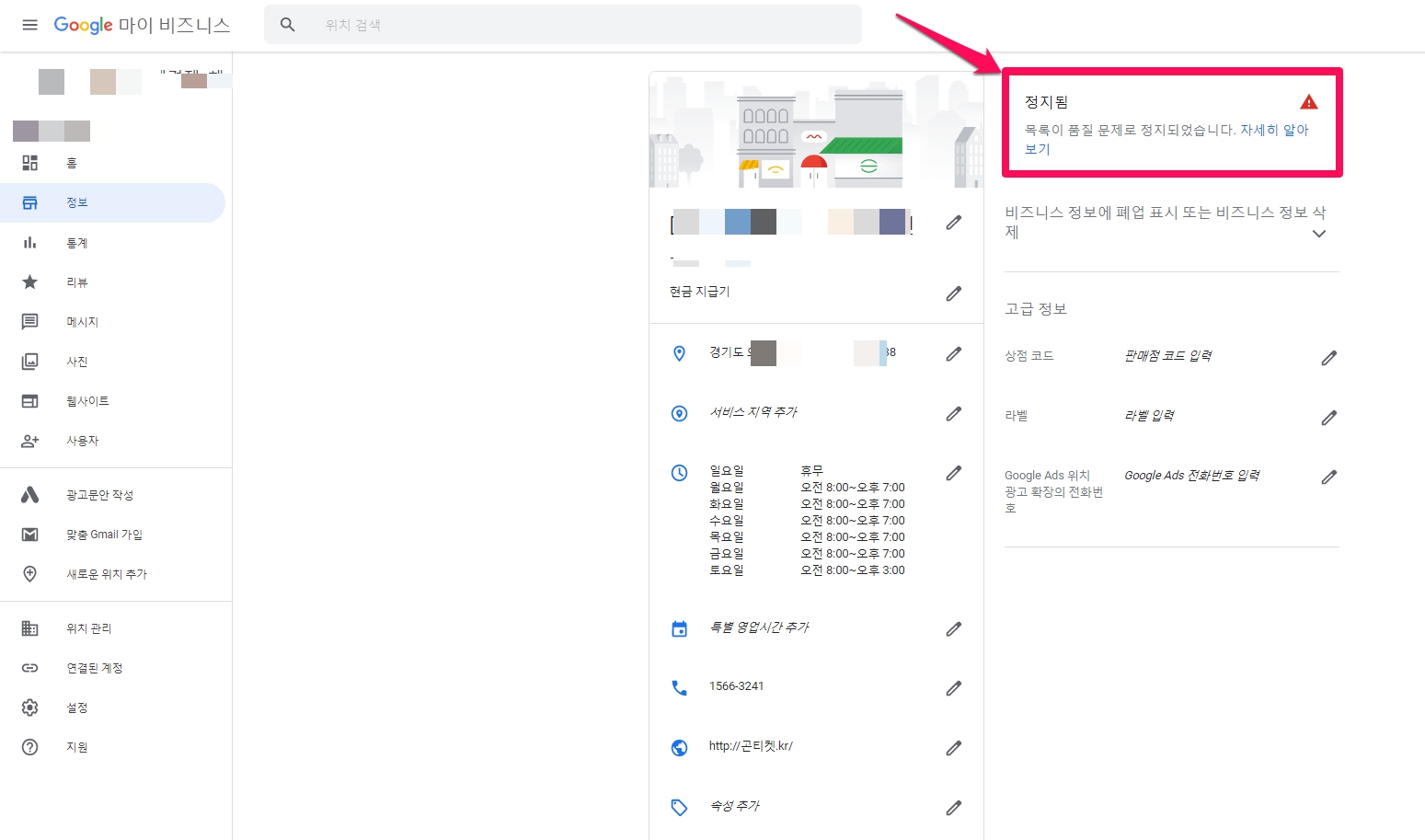Open the hamburger main menu

click(29, 25)
